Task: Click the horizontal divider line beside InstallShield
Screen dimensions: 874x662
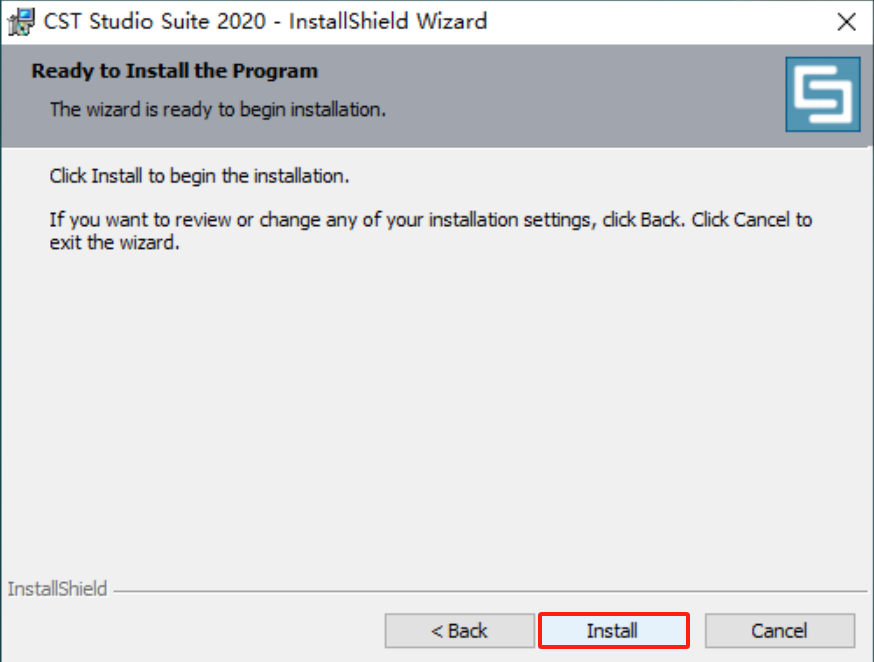Action: pyautogui.click(x=490, y=591)
